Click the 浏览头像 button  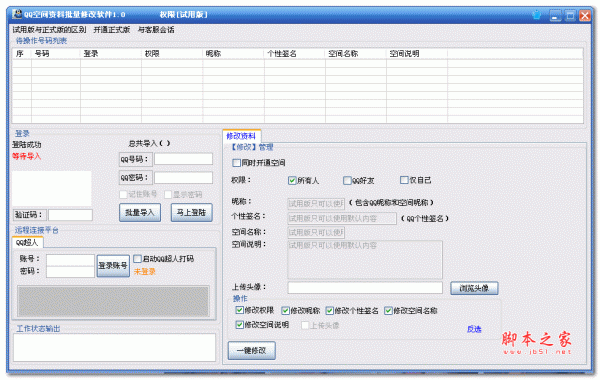tap(474, 288)
